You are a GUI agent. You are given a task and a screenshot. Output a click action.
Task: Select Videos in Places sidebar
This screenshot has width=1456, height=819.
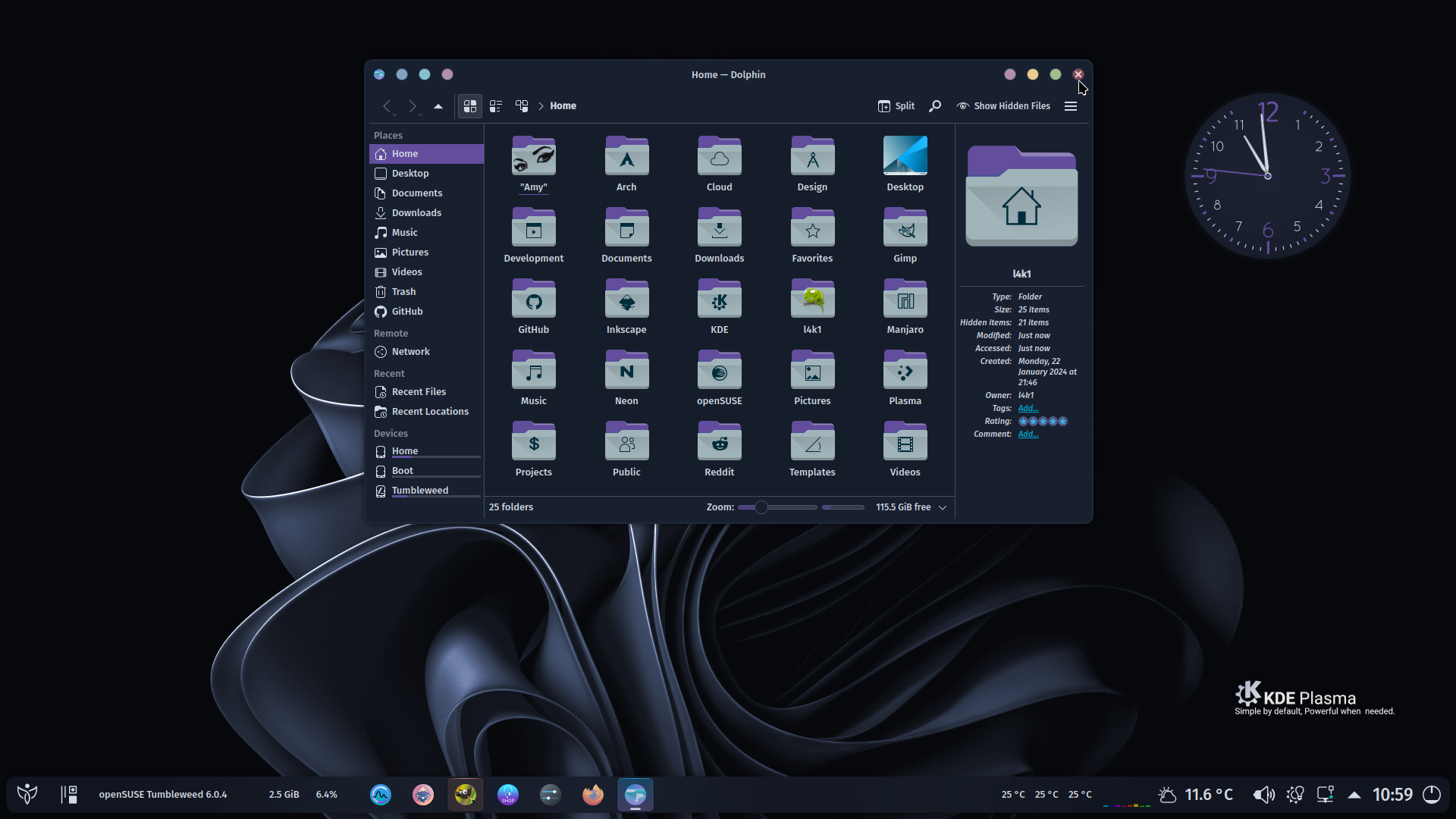coord(426,271)
